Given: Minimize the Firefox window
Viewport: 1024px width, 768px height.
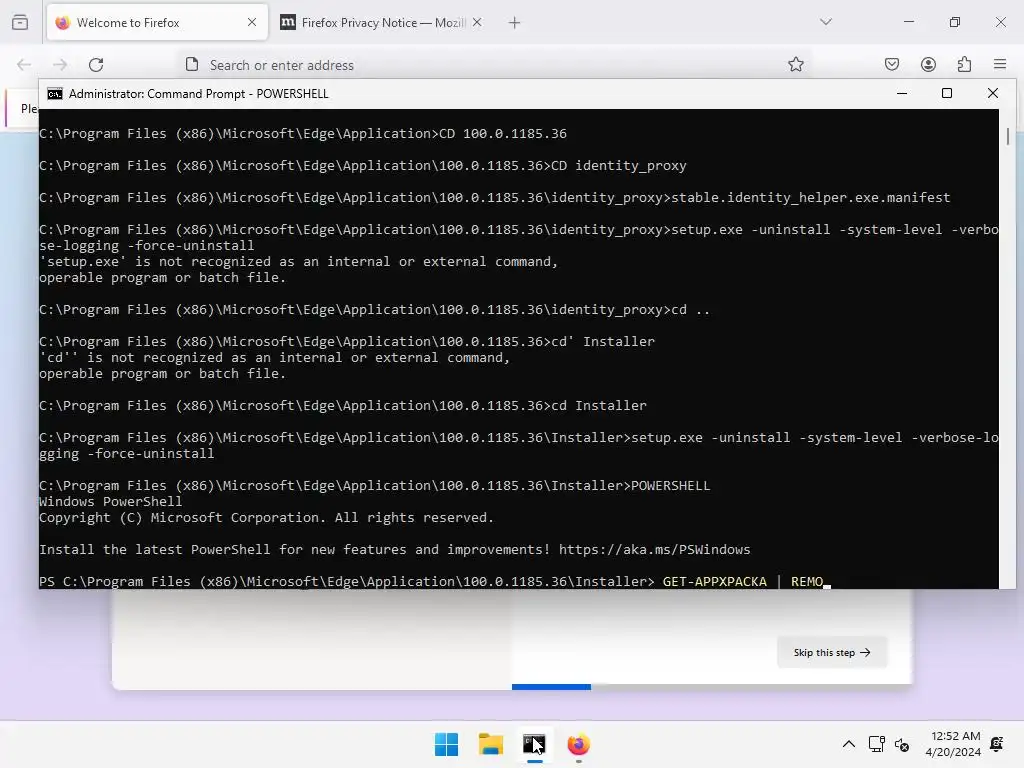Looking at the screenshot, I should point(908,22).
